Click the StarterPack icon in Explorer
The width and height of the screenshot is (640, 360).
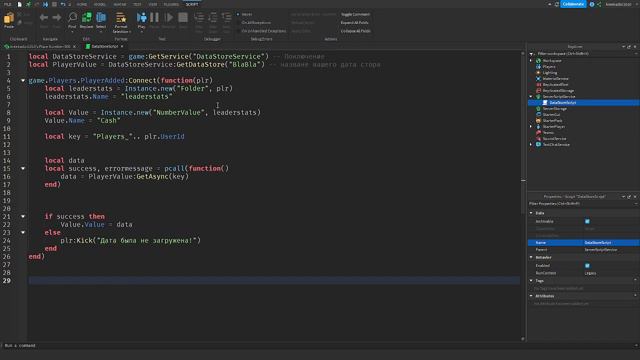(x=538, y=120)
